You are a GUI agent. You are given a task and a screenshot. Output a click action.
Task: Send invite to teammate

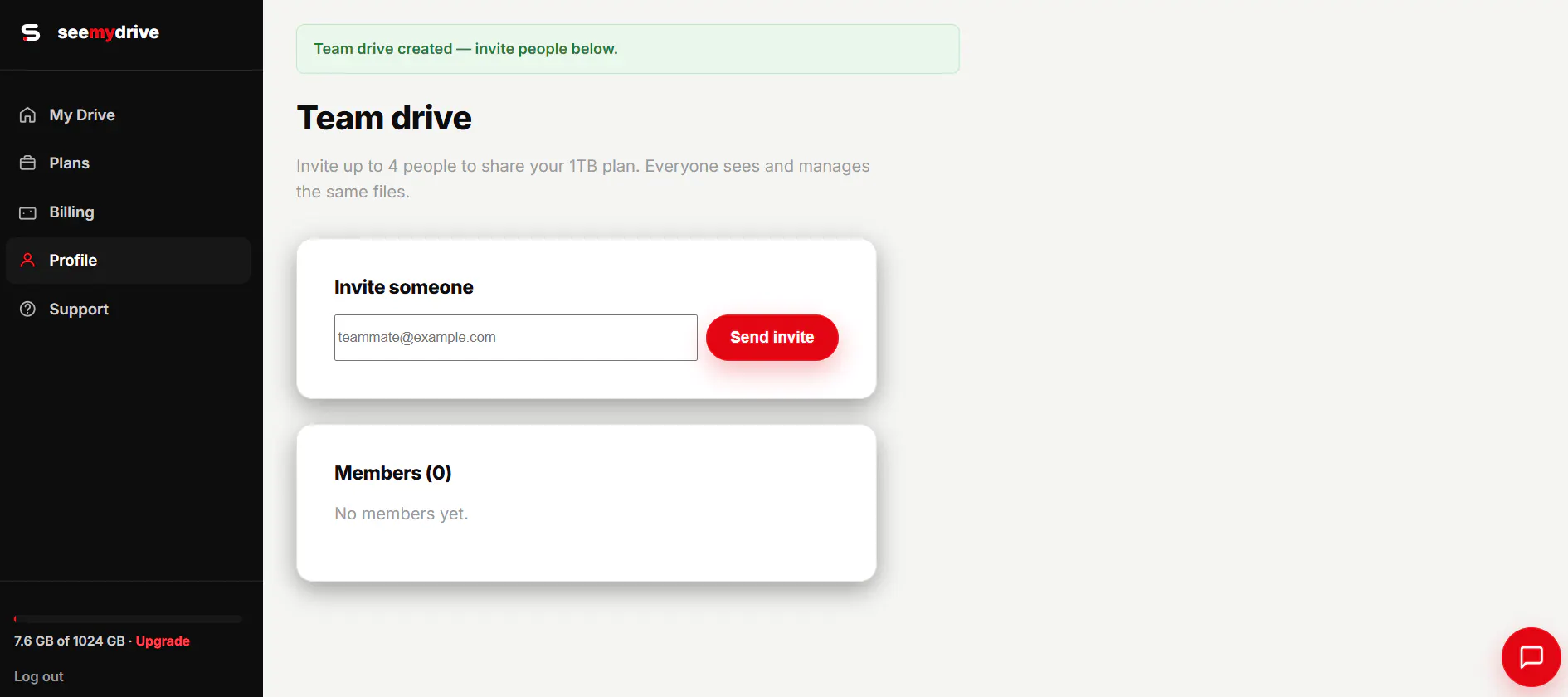pos(772,338)
